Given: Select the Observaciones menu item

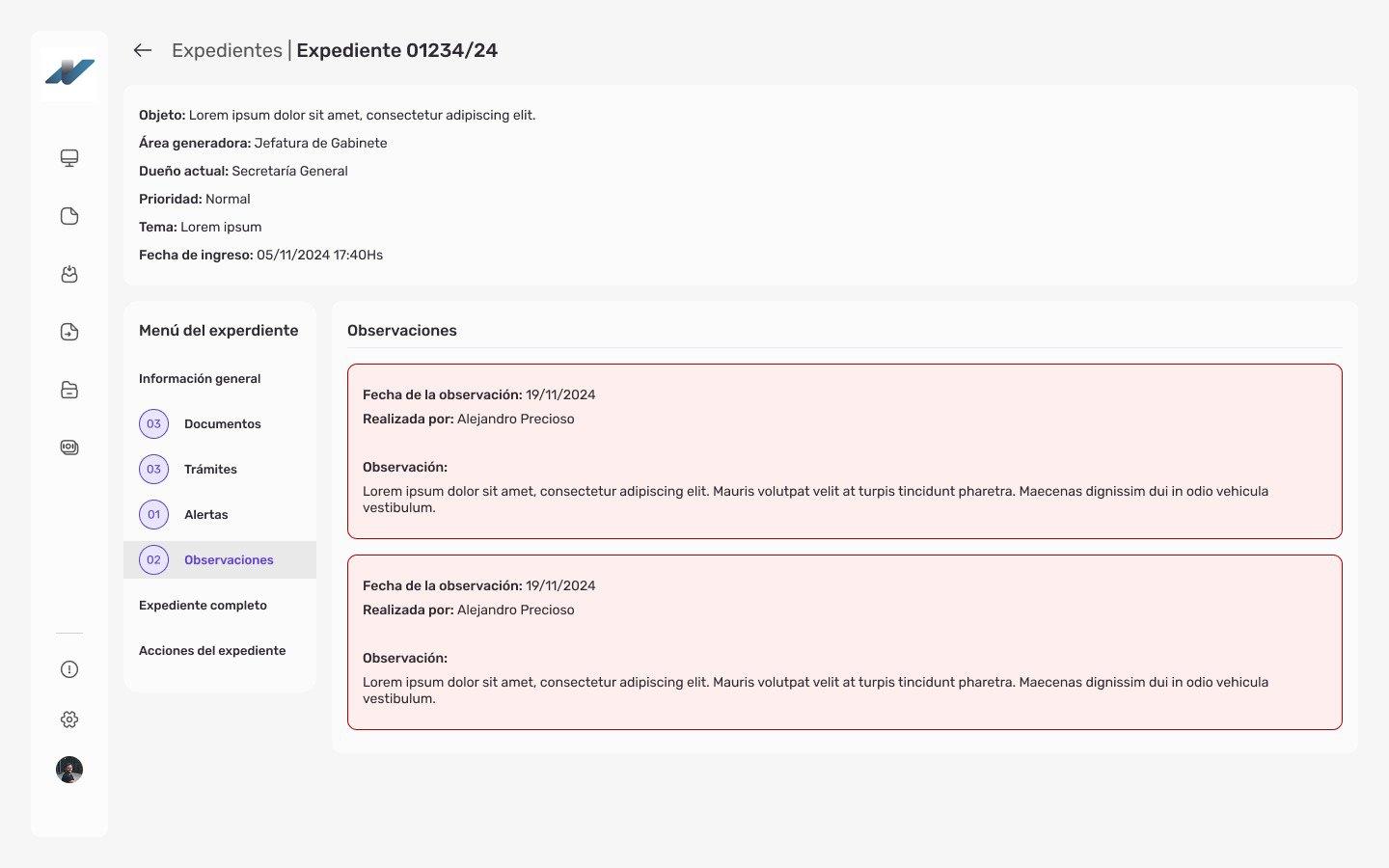Looking at the screenshot, I should point(229,560).
